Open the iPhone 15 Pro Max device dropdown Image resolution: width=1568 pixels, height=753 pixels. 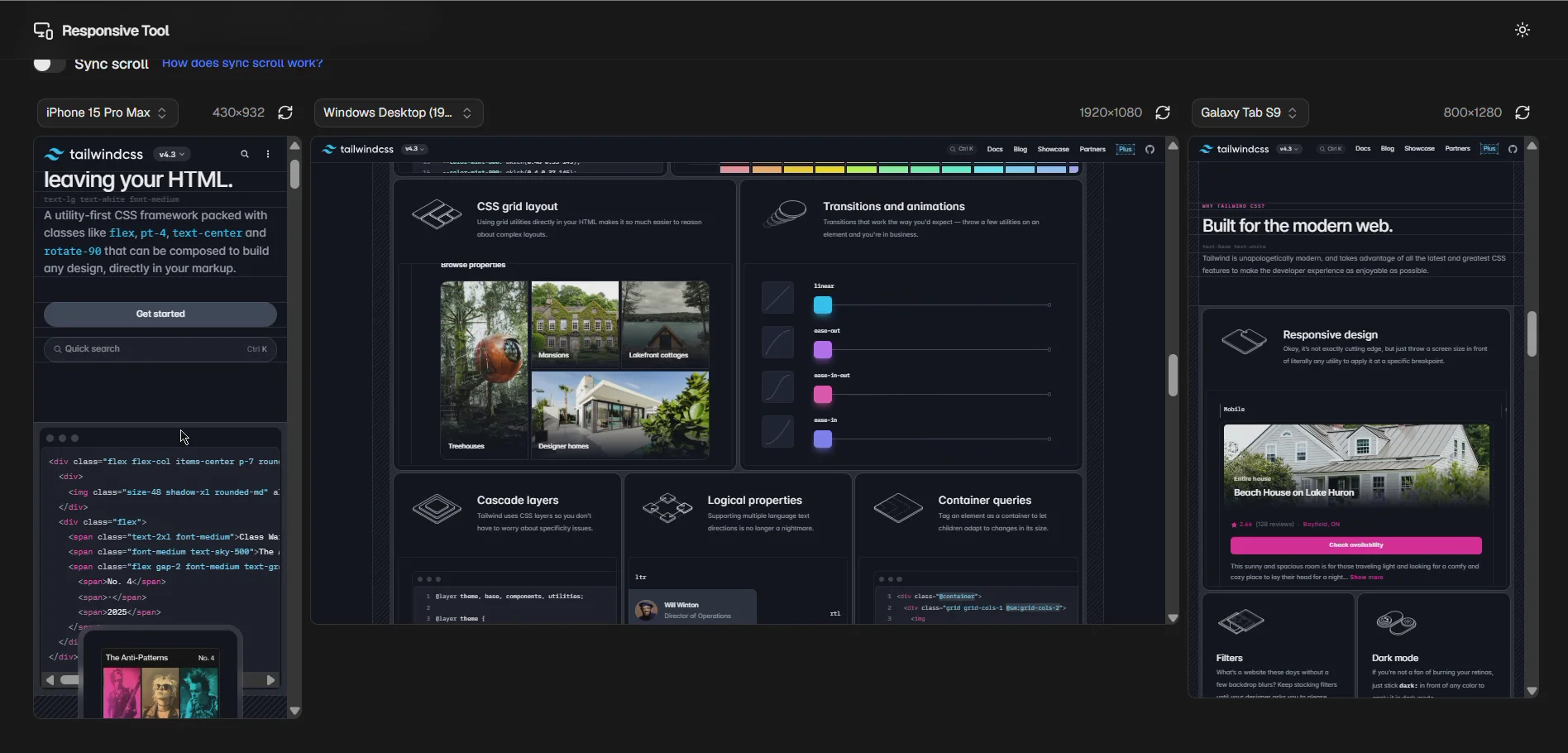(x=108, y=113)
